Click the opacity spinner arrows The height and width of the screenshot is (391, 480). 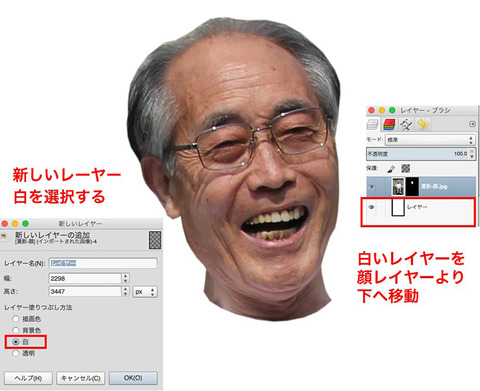pyautogui.click(x=472, y=154)
